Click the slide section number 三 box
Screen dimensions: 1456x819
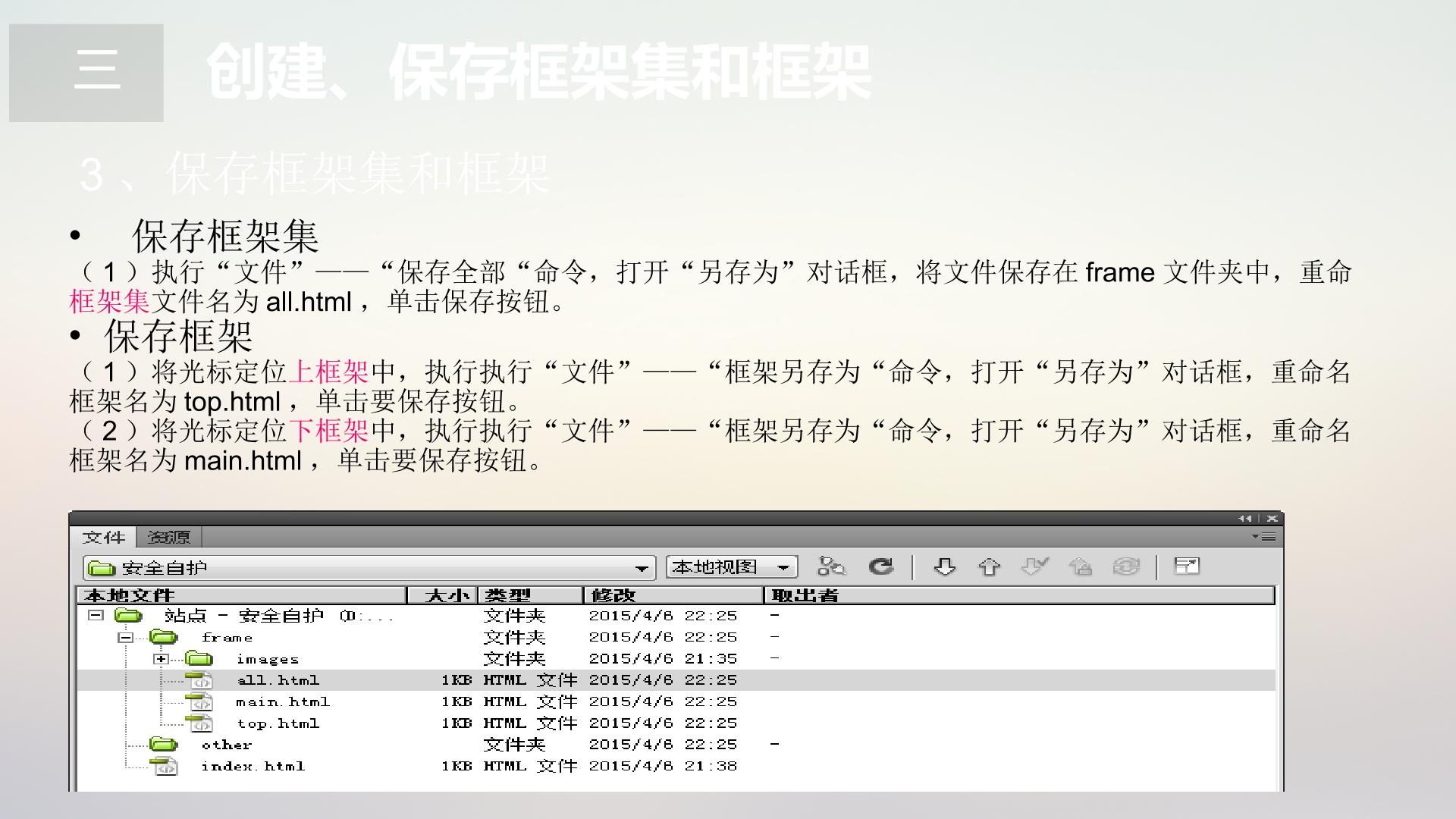[86, 73]
